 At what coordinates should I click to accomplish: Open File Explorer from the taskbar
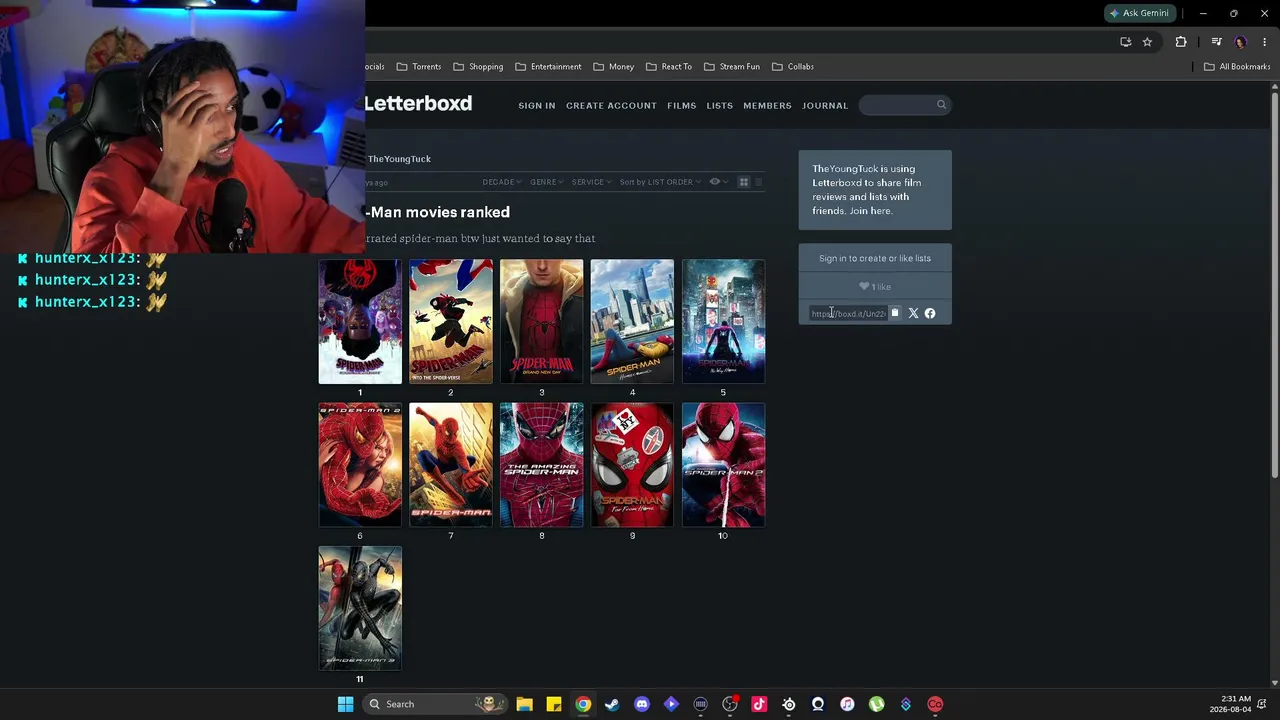[524, 704]
